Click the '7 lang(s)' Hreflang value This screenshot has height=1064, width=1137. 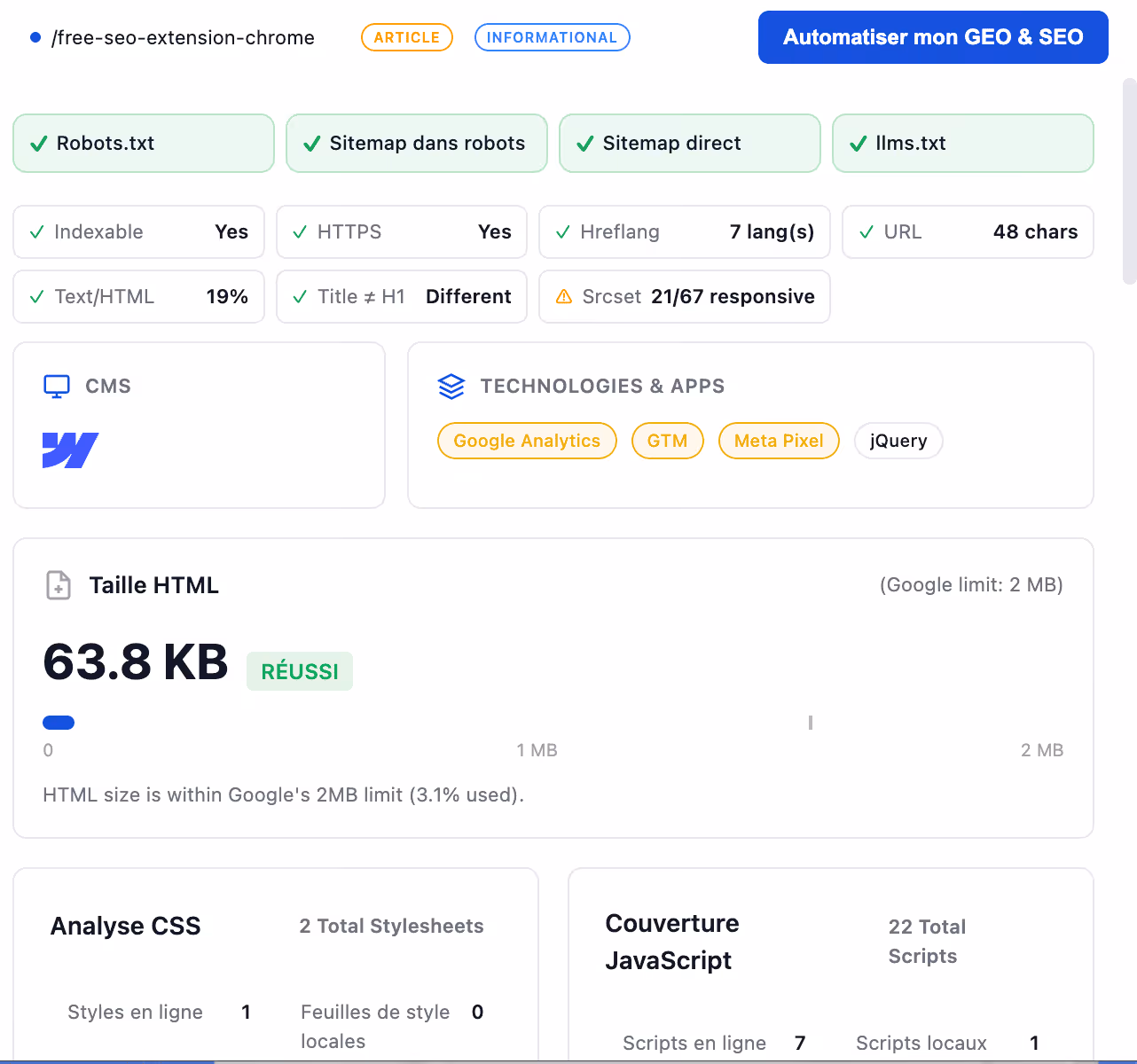coord(772,232)
